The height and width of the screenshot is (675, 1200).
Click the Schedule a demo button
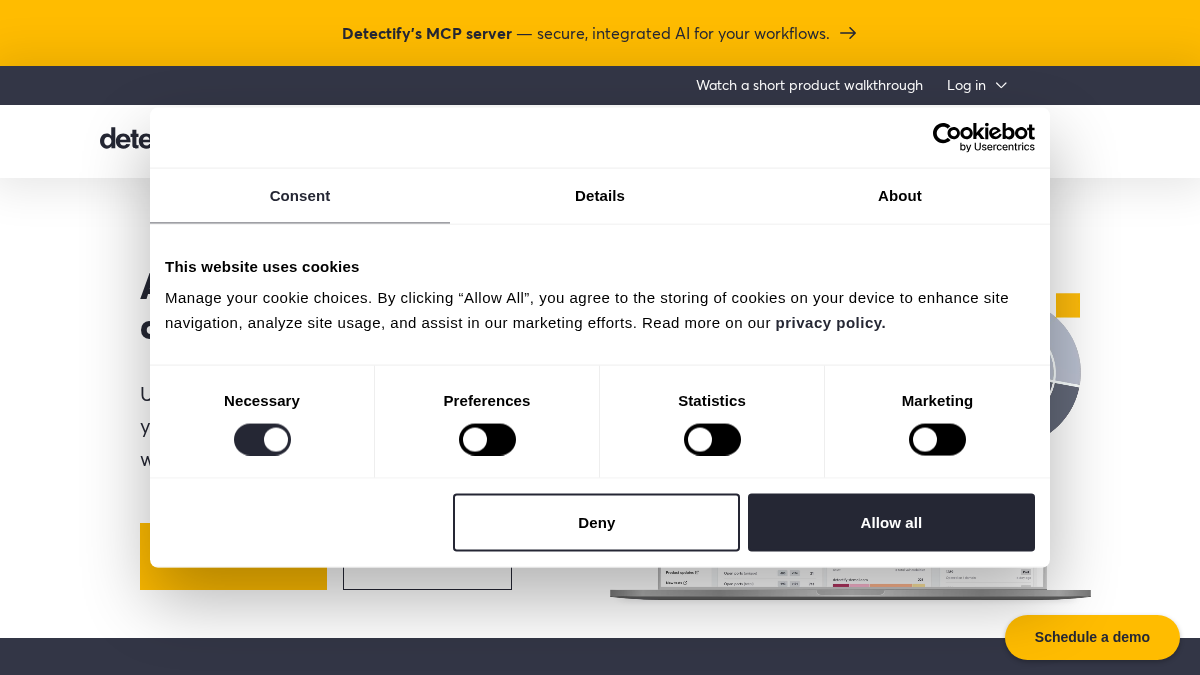point(1092,637)
